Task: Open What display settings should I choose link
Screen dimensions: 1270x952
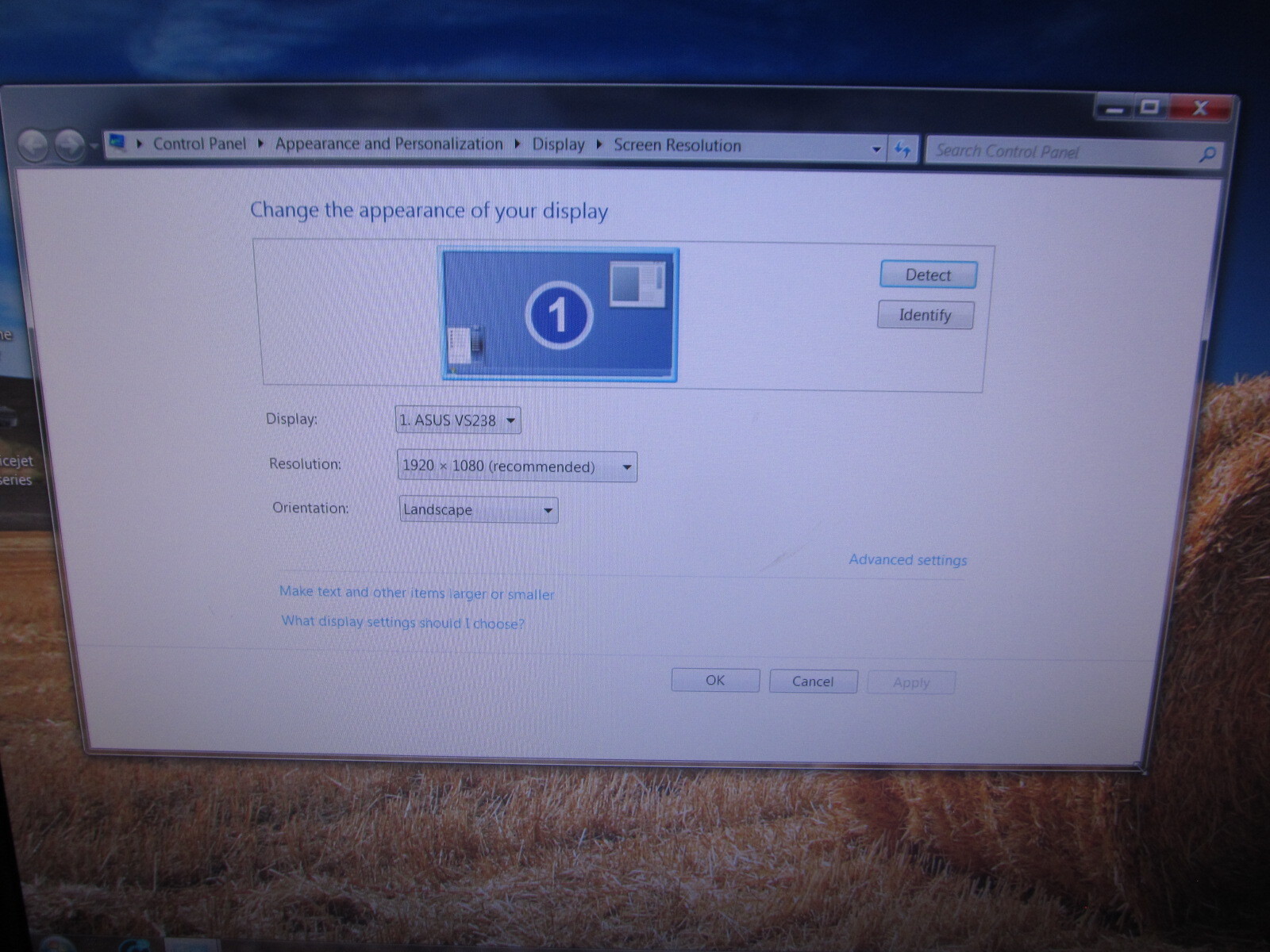Action: (x=403, y=622)
